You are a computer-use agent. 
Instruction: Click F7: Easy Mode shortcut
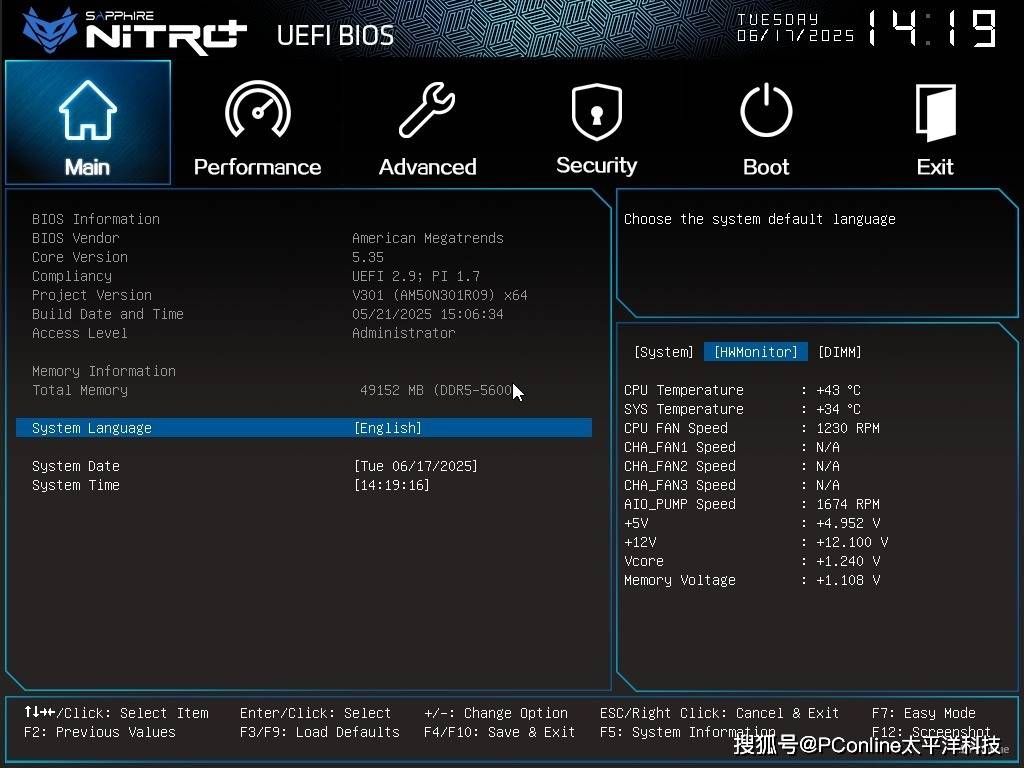[x=923, y=713]
